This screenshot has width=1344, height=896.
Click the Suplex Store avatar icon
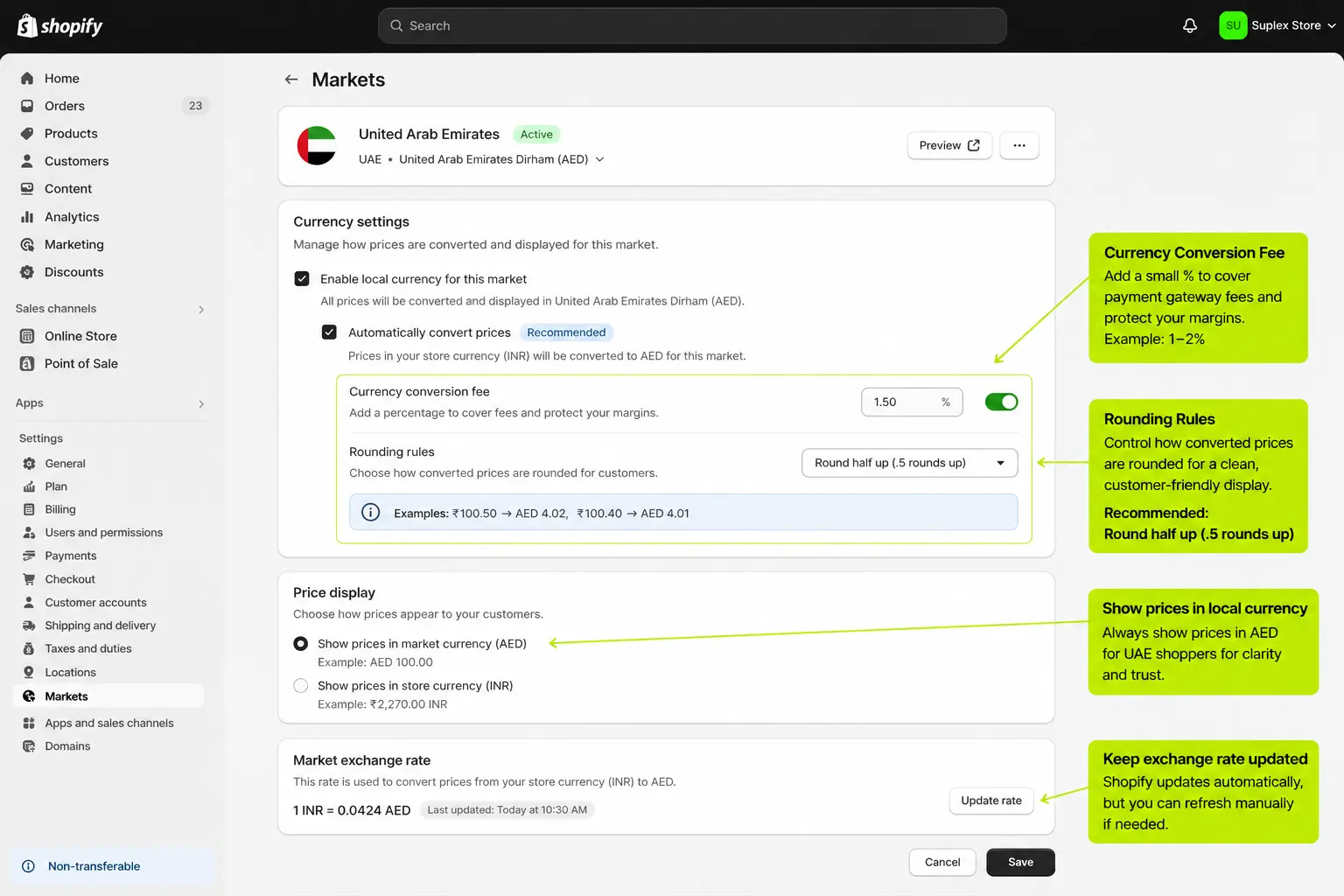(x=1233, y=25)
